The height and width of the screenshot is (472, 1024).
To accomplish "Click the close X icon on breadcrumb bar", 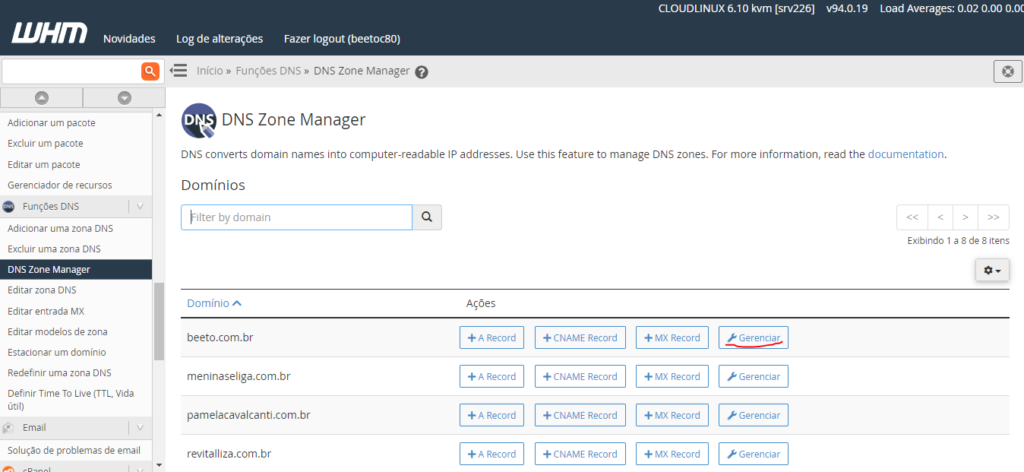I will pyautogui.click(x=1008, y=71).
